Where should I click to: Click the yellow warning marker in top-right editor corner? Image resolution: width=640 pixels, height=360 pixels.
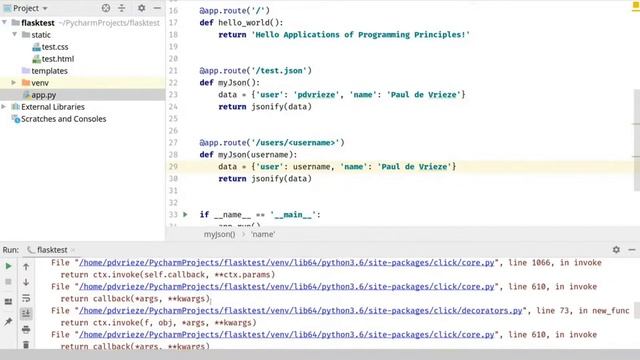click(x=636, y=6)
